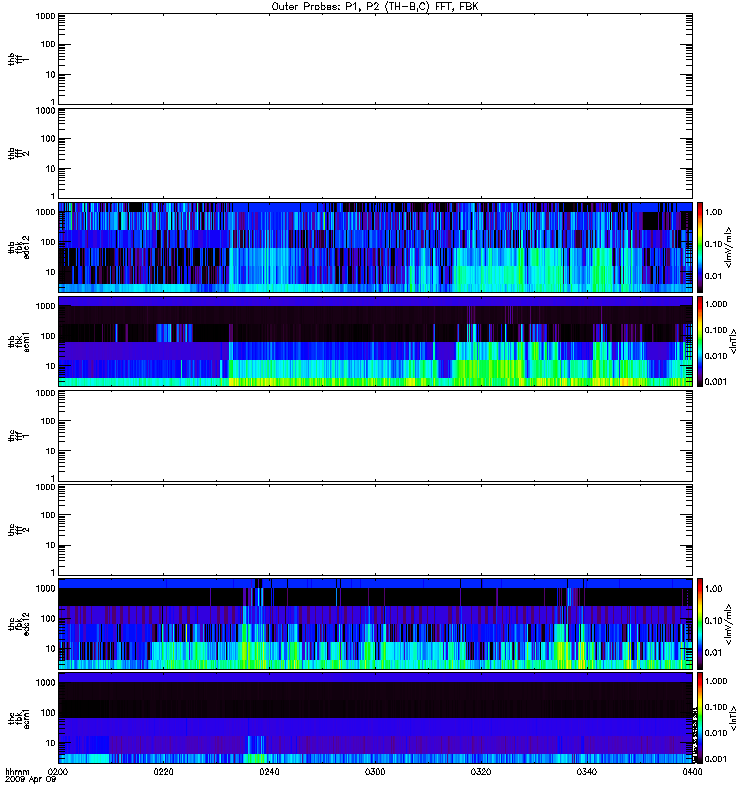
Task: Click the 1000 y-tick of top thb fff 1 panel
Action: 46,16
